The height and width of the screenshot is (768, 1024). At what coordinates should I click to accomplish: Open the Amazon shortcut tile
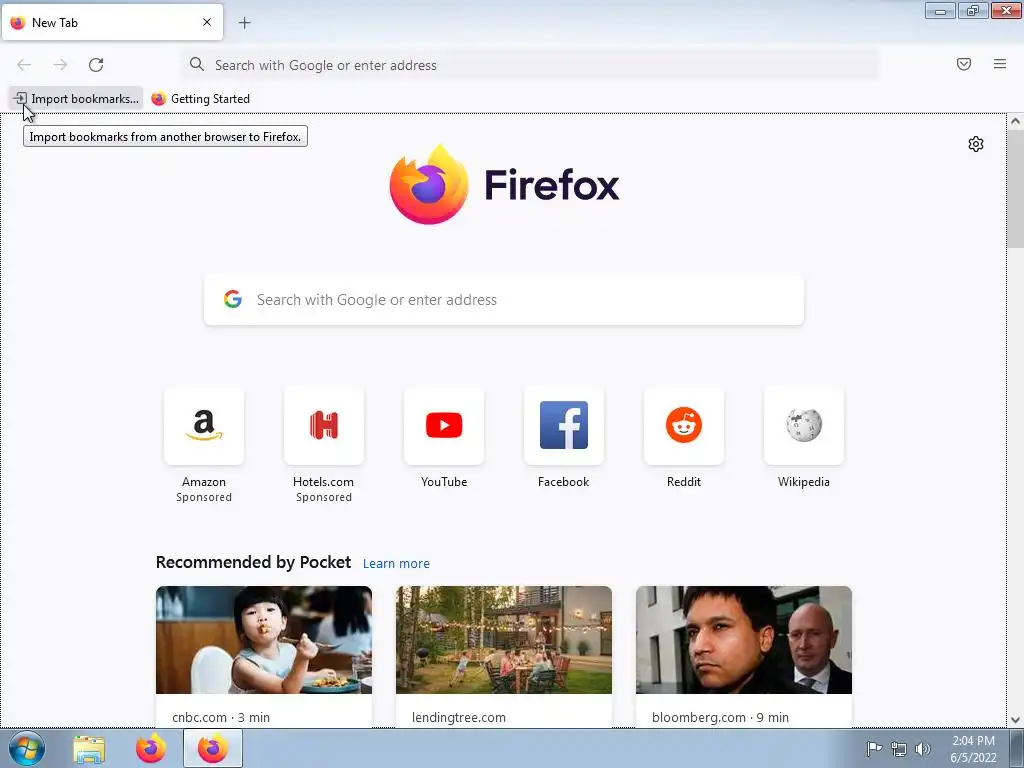[x=204, y=426]
